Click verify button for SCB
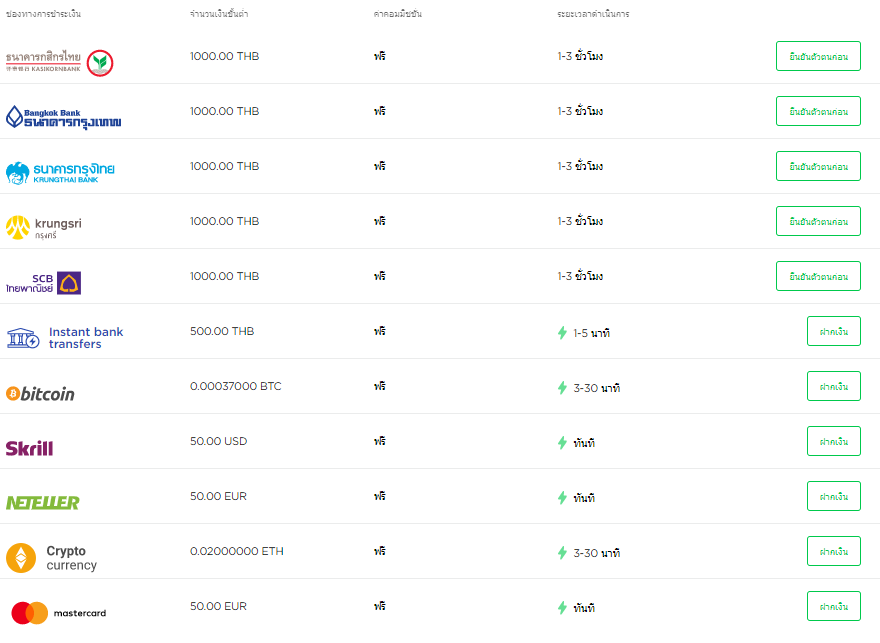 (818, 276)
